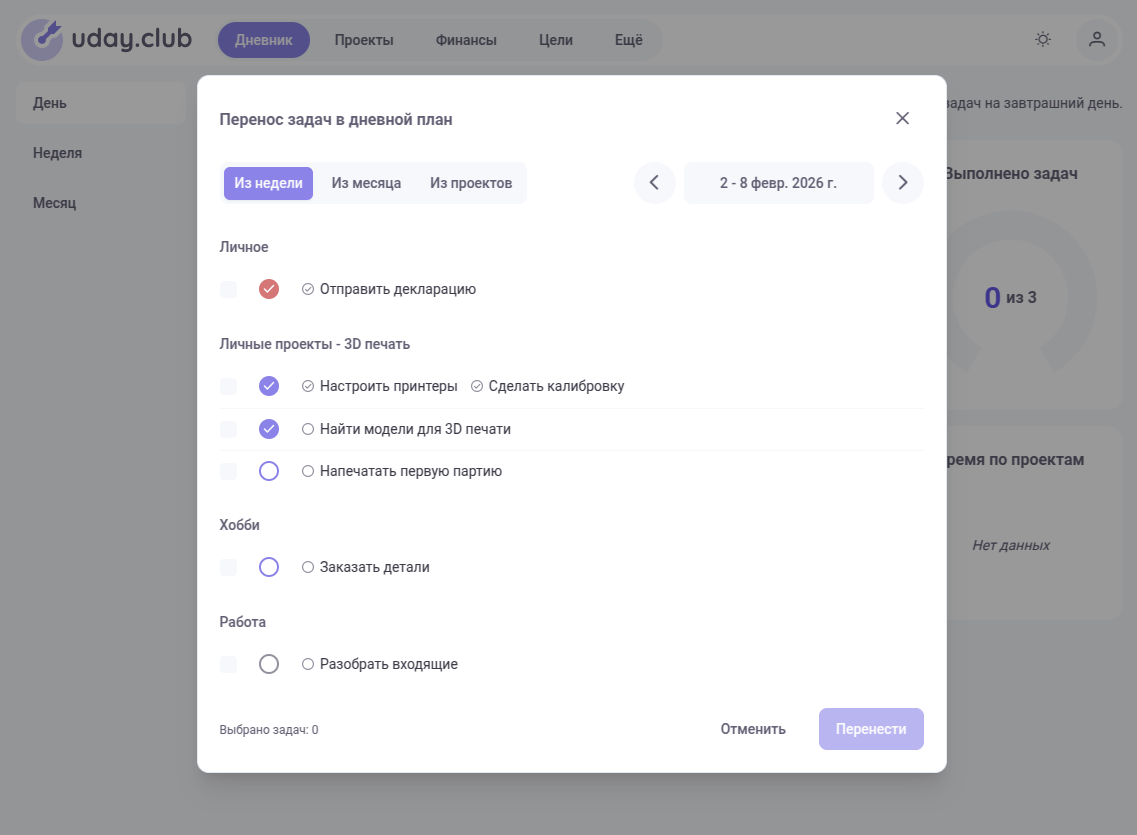
Task: Click Отменить button
Action: pos(753,729)
